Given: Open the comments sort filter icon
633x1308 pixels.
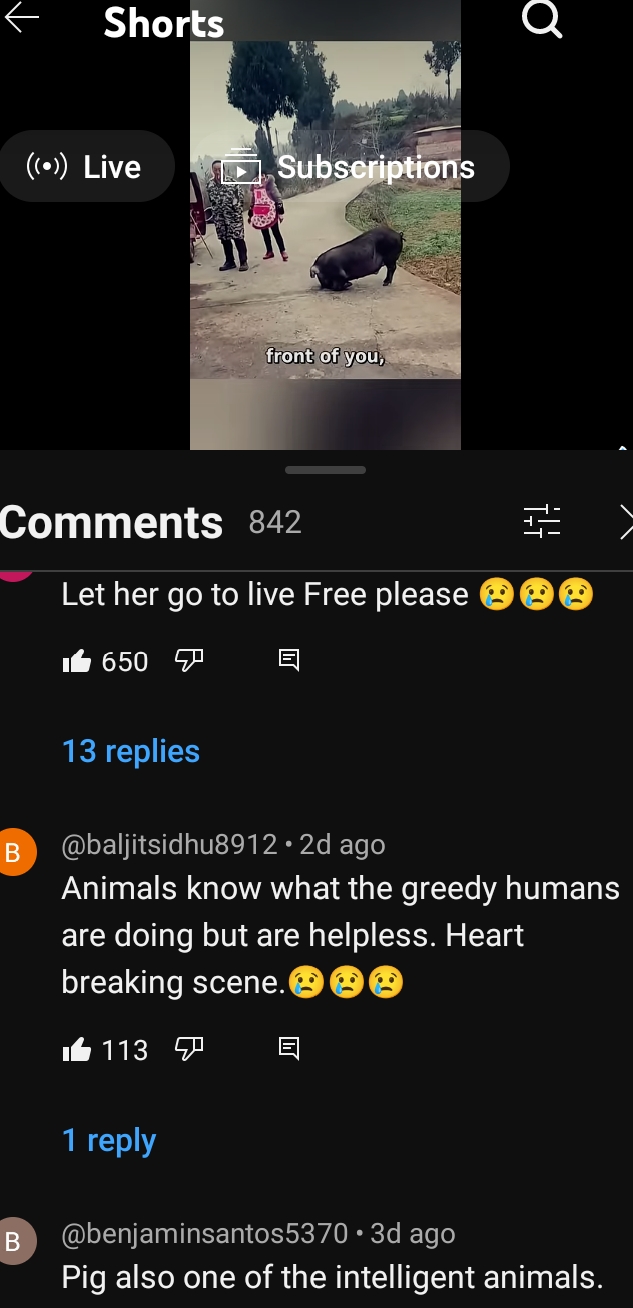Looking at the screenshot, I should (x=542, y=521).
